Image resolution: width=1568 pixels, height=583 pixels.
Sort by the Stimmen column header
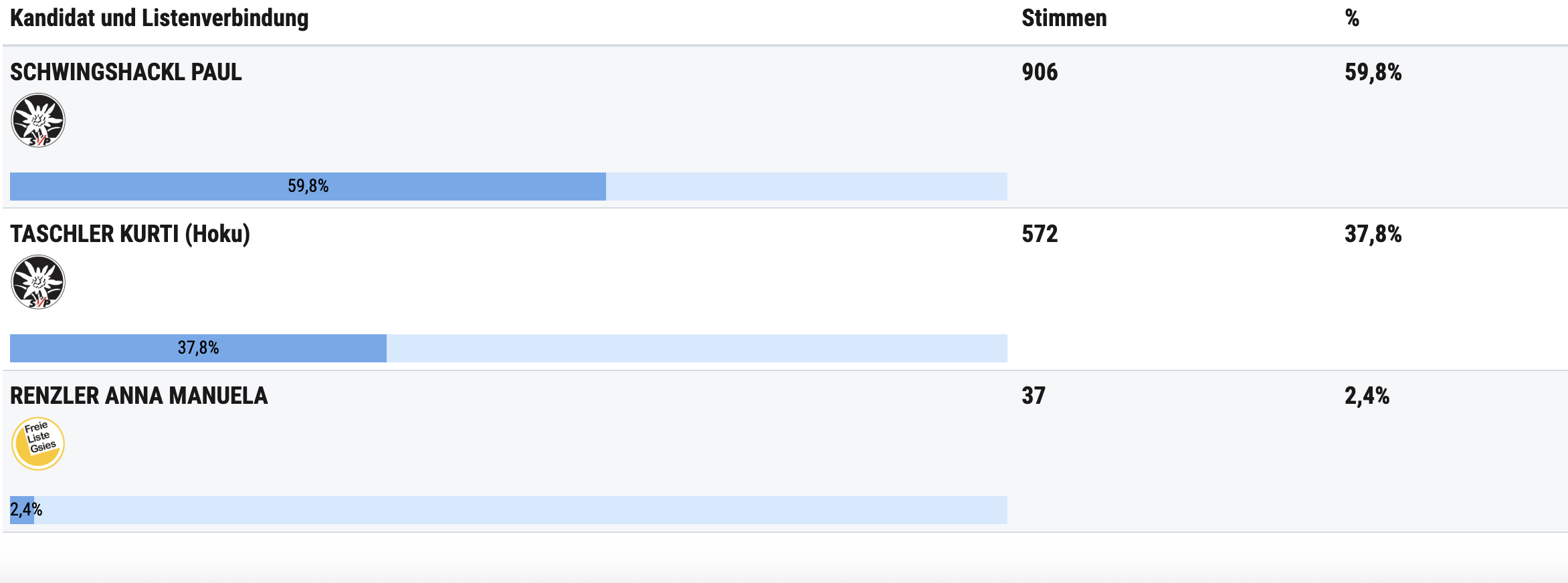click(x=1064, y=18)
